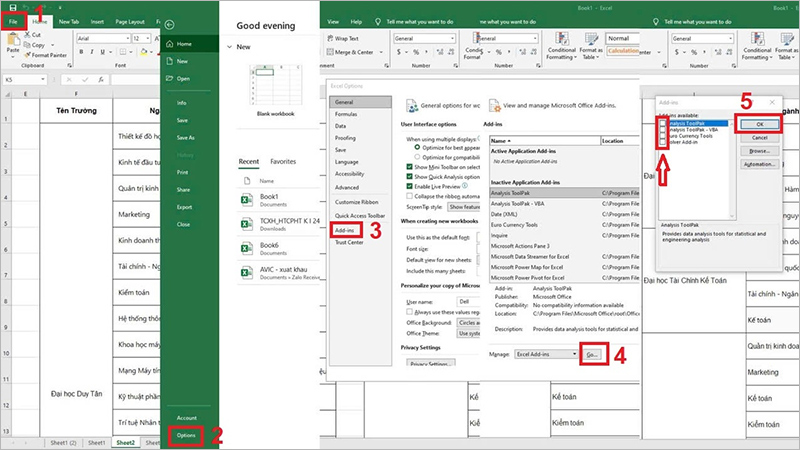This screenshot has width=800, height=450.
Task: Open the Arial font name dropdown
Action: click(128, 38)
